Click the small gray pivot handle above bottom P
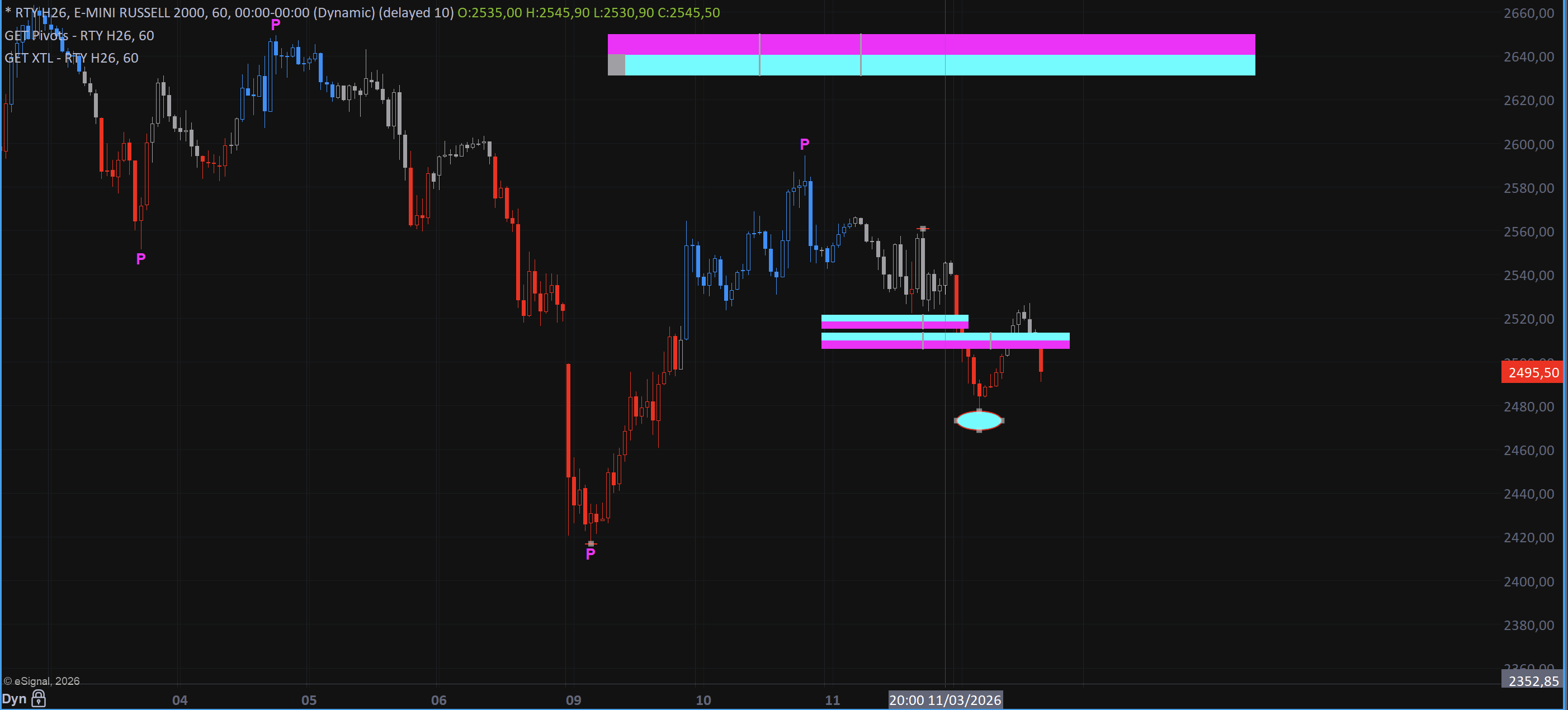This screenshot has width=1568, height=710. [x=591, y=543]
